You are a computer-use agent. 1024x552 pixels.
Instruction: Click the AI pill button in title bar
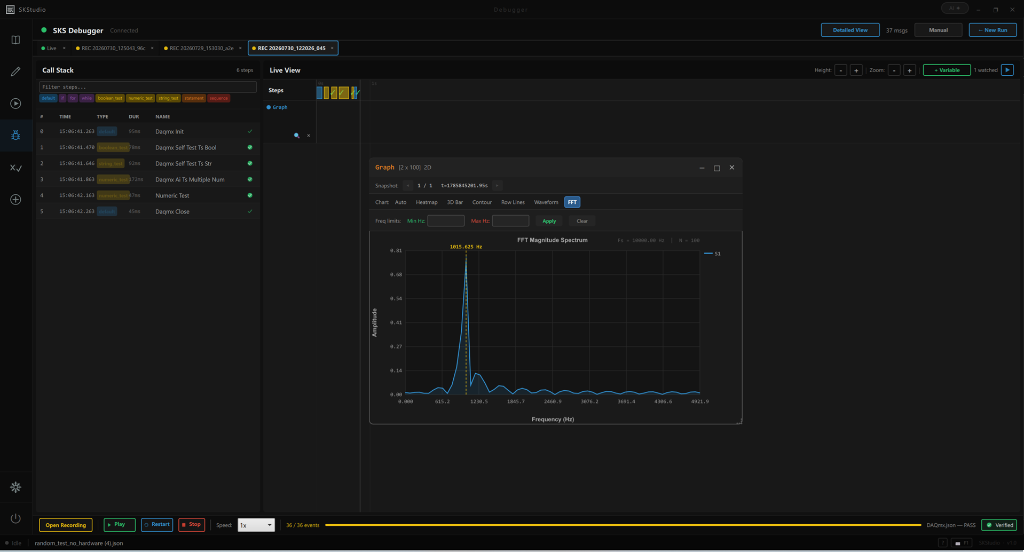pyautogui.click(x=954, y=8)
